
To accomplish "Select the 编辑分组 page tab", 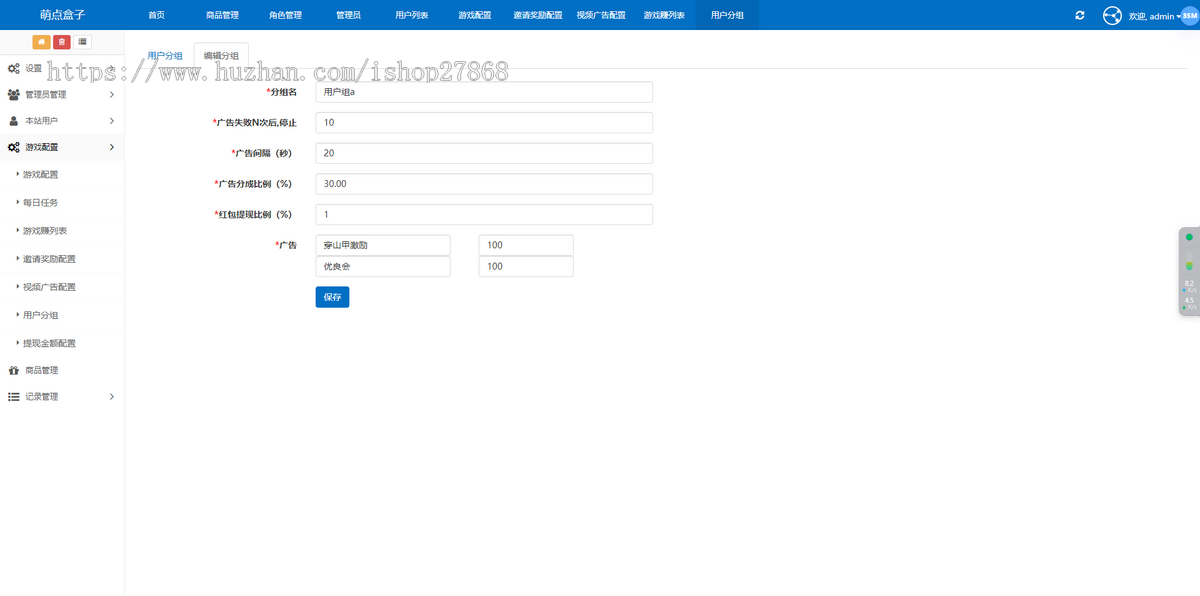I will tap(221, 56).
